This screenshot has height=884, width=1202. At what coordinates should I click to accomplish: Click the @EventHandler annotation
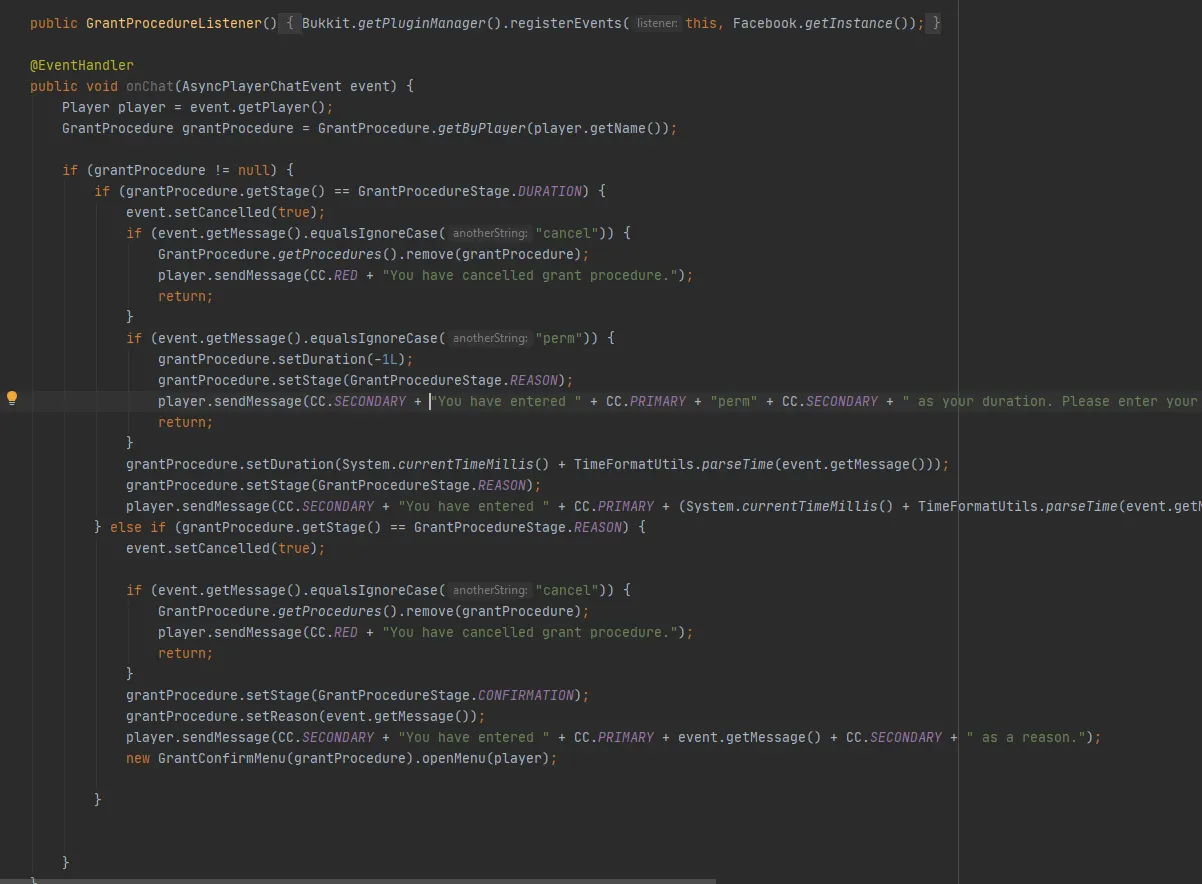[81, 65]
